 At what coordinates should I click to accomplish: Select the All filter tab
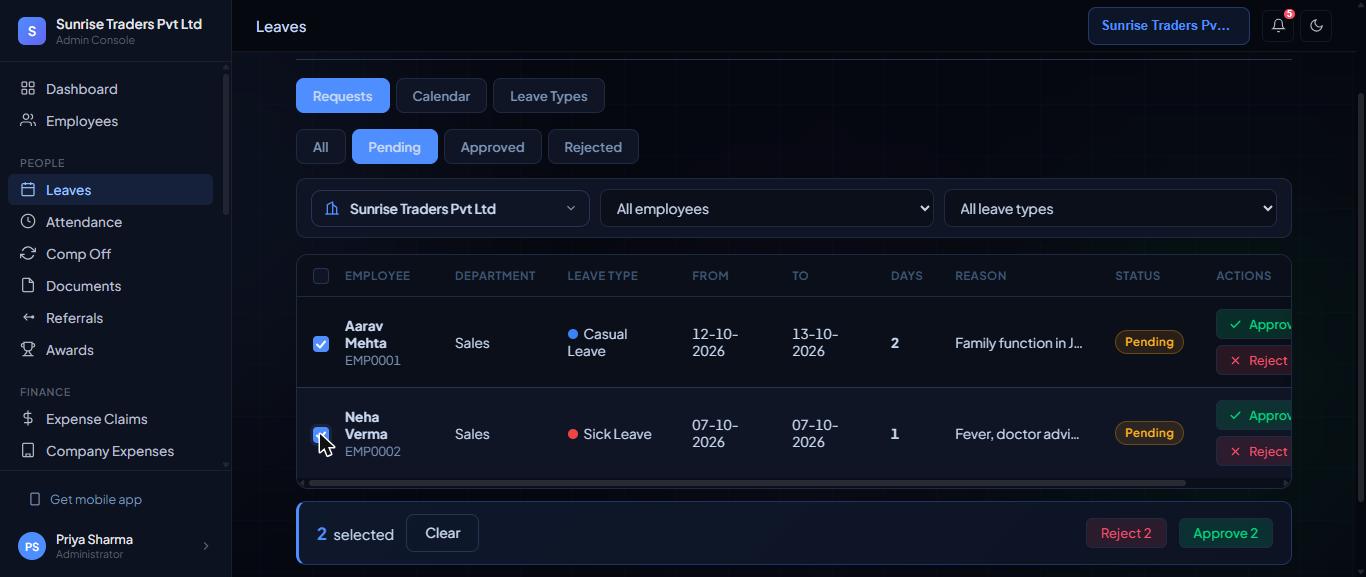(320, 147)
